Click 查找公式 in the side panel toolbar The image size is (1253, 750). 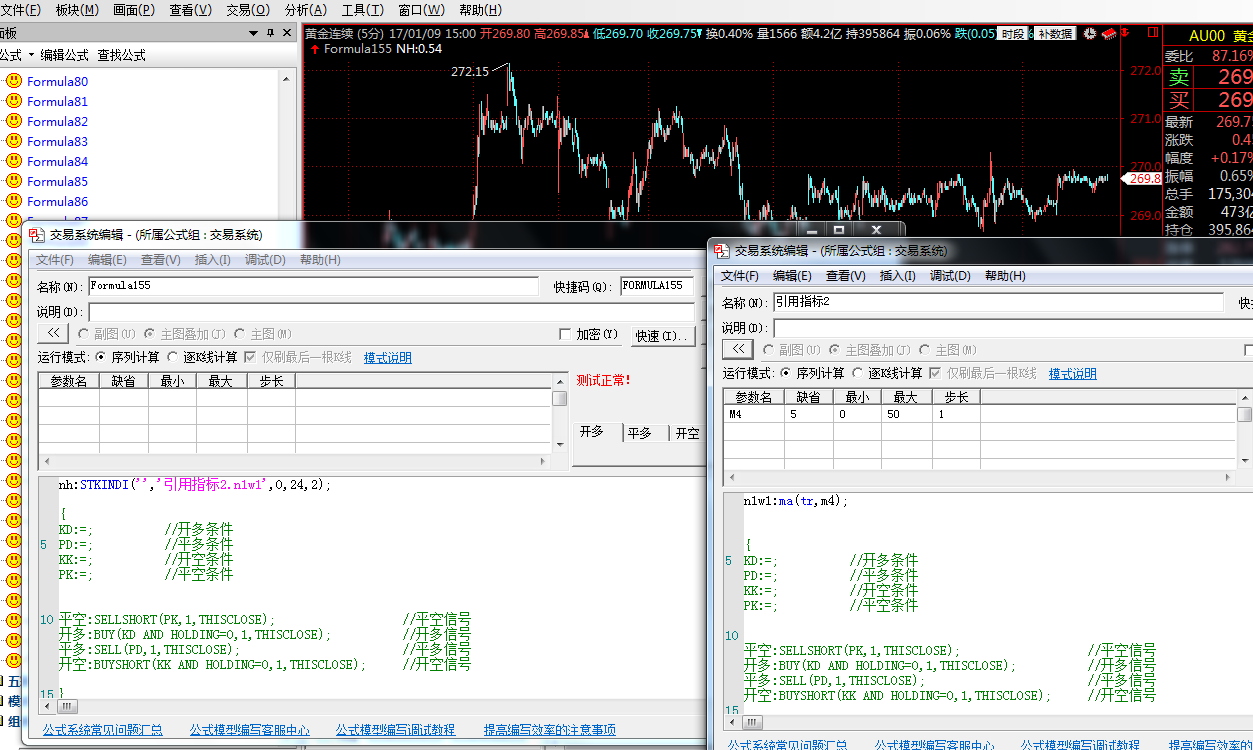click(122, 55)
